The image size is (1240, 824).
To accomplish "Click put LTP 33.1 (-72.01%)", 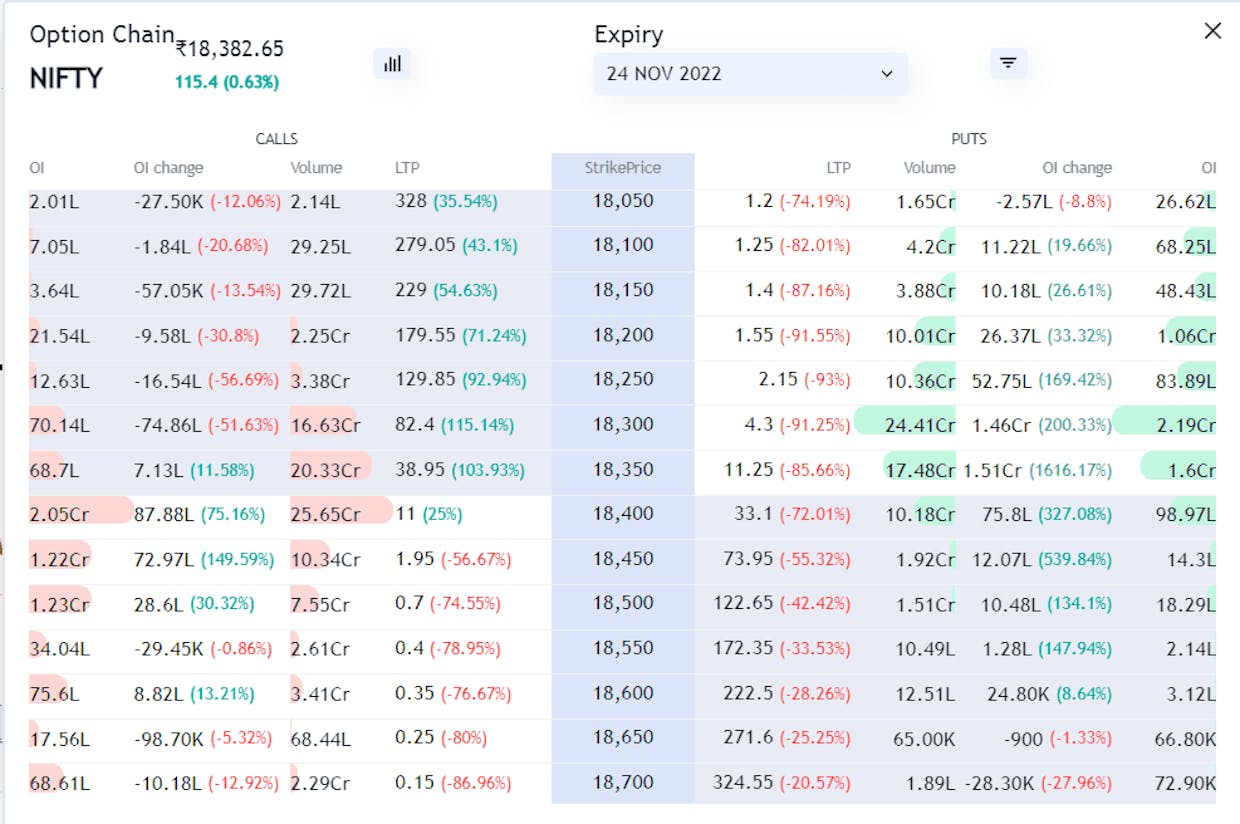I will click(x=793, y=514).
